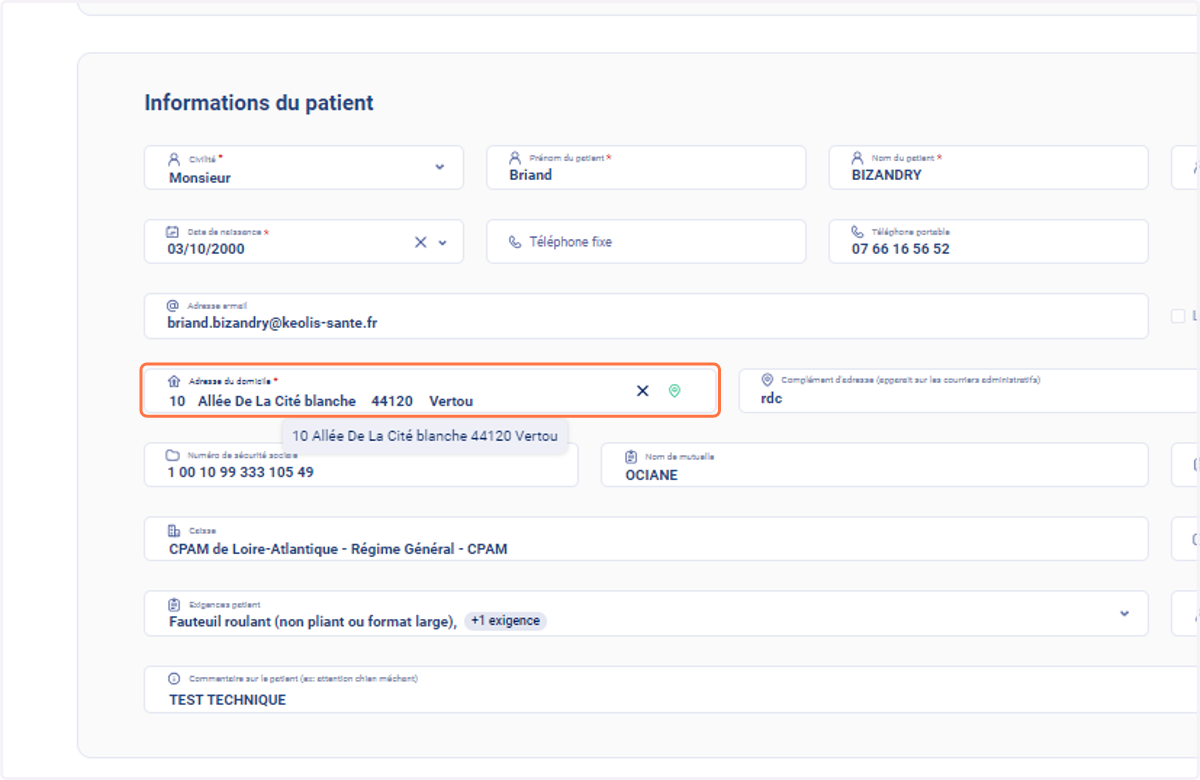Open the date of birth dropdown chevron
Viewport: 1200px width, 780px height.
(x=443, y=243)
